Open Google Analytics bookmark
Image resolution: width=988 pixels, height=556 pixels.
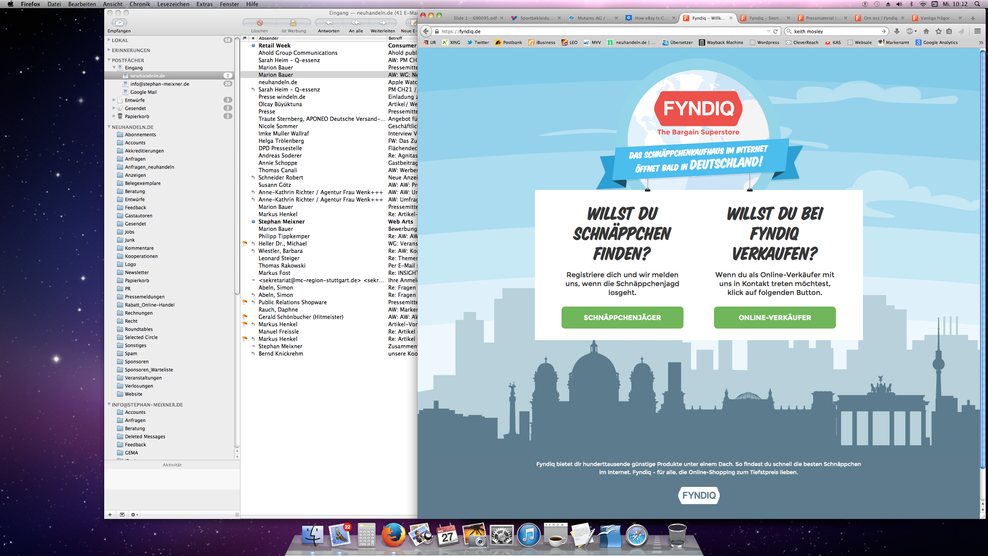(x=936, y=42)
